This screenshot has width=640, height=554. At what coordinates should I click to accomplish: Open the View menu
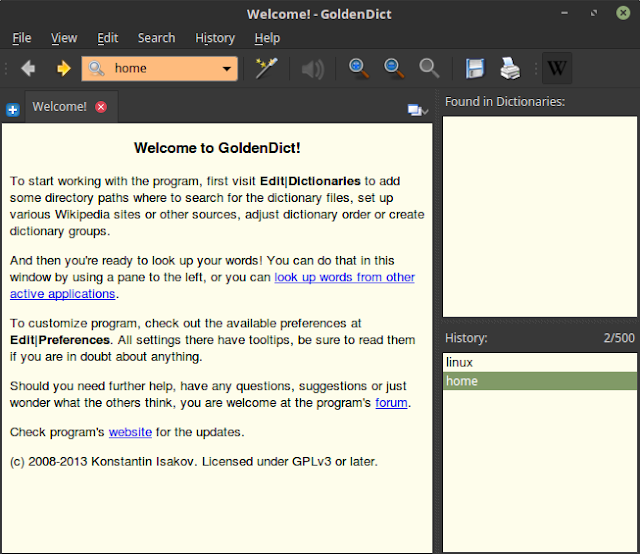pyautogui.click(x=64, y=38)
